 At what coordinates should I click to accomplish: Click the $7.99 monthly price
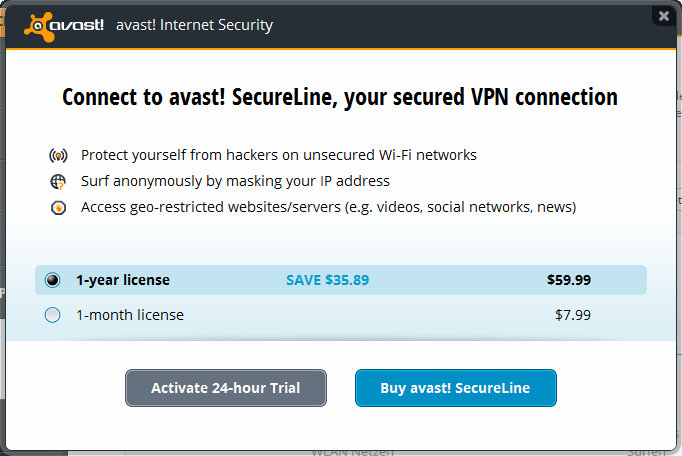tap(573, 315)
